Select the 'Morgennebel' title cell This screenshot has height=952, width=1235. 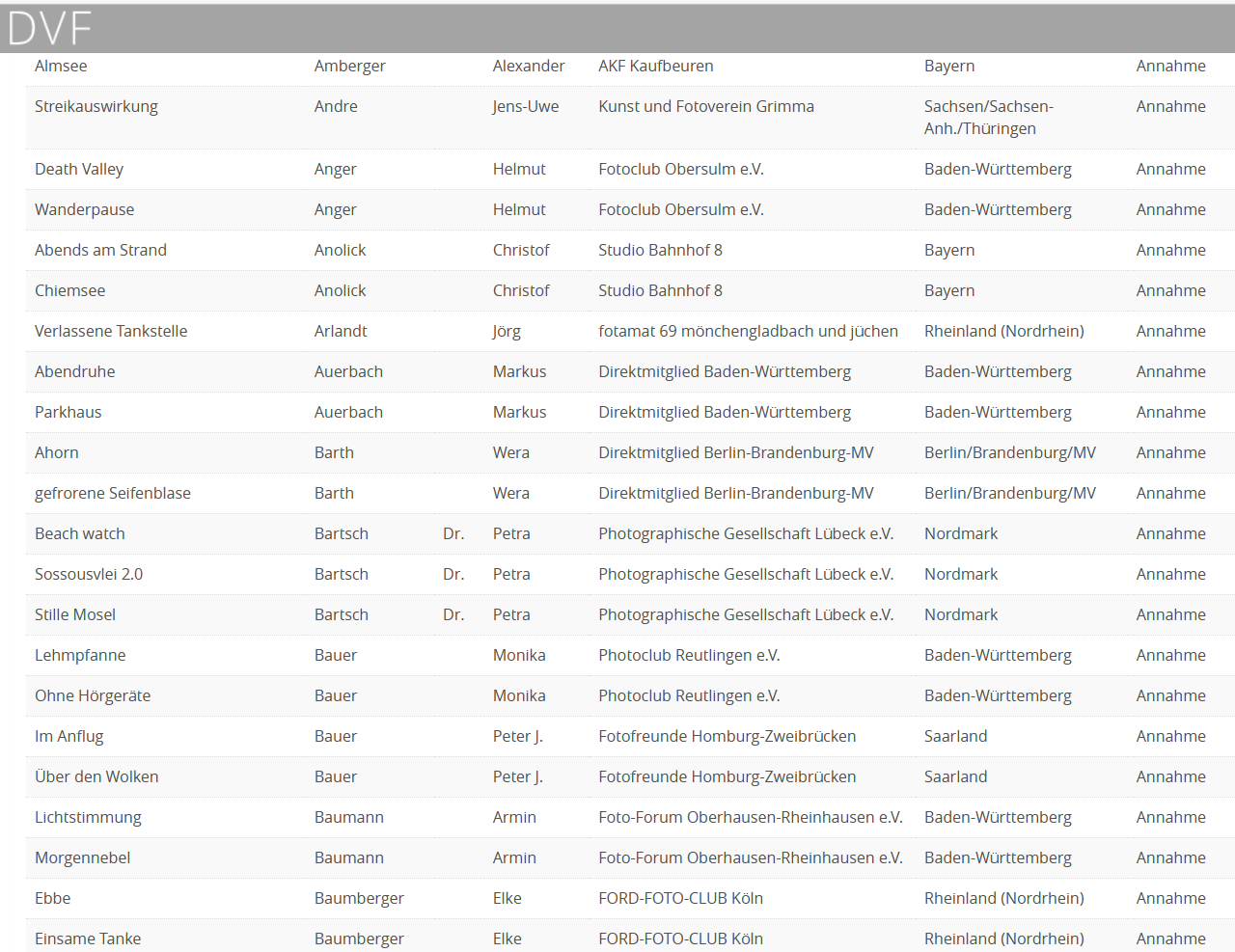83,857
